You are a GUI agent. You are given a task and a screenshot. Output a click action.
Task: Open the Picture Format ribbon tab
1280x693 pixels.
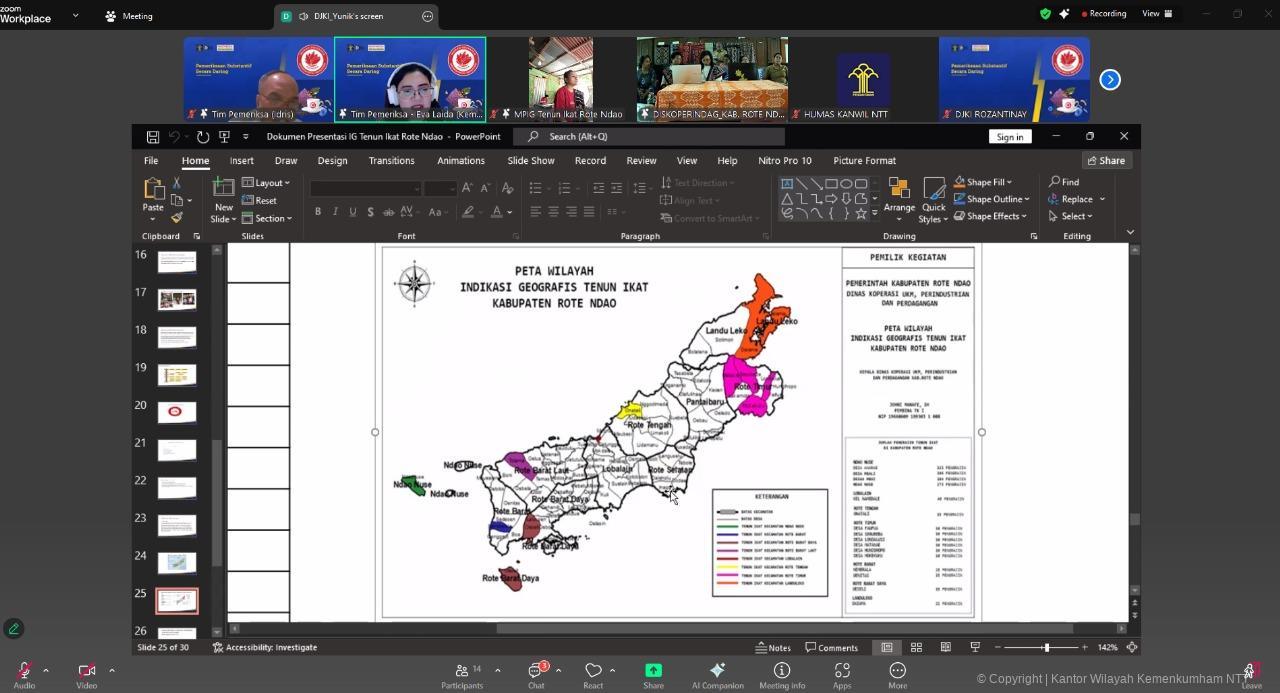coord(864,160)
